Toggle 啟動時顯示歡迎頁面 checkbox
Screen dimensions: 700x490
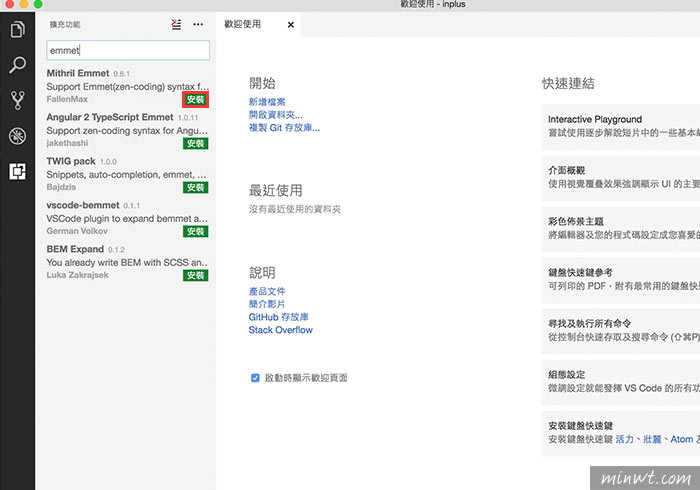pyautogui.click(x=255, y=378)
